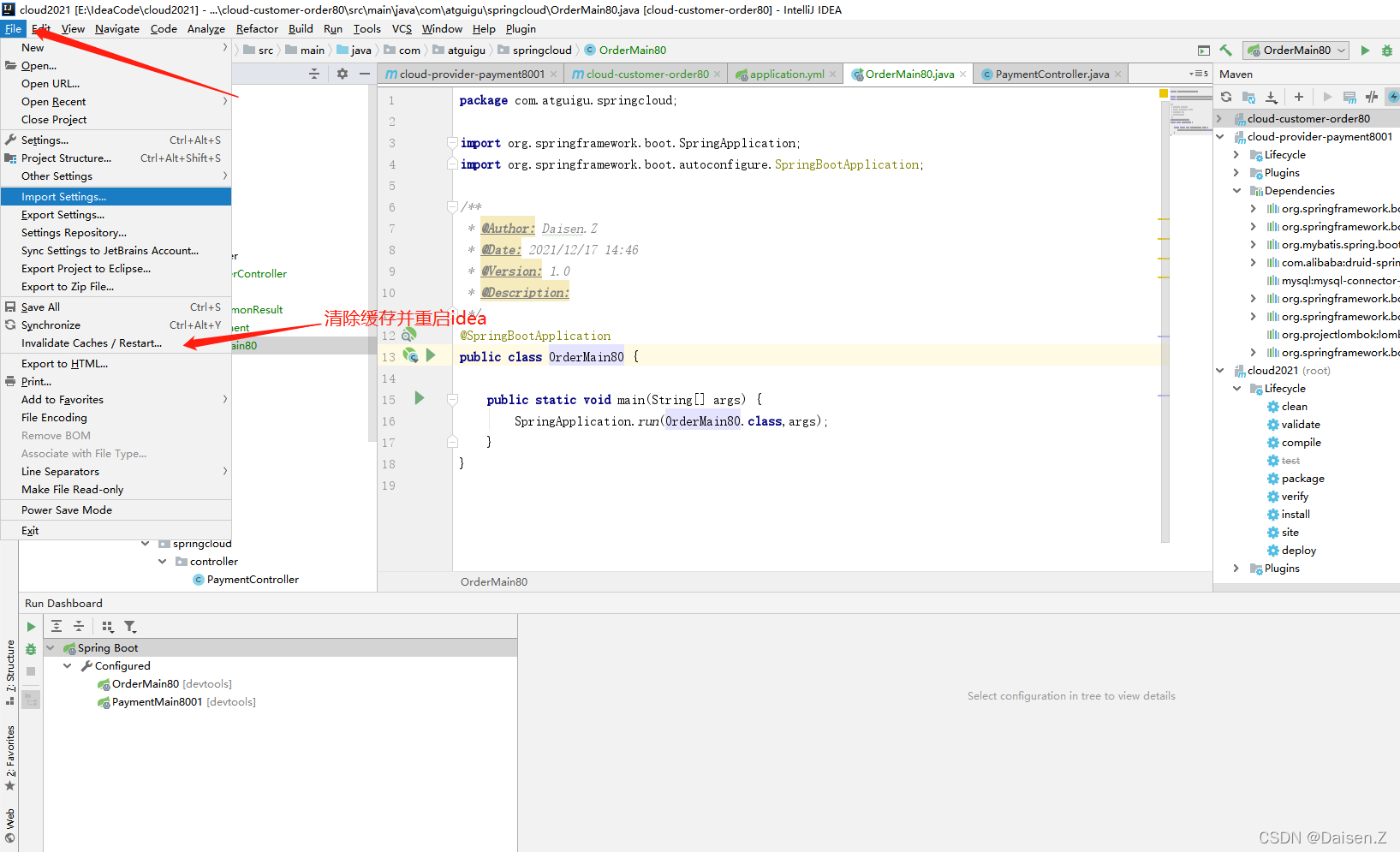Click the run-anything console icon beside the hammer
The image size is (1400, 852).
[1203, 51]
